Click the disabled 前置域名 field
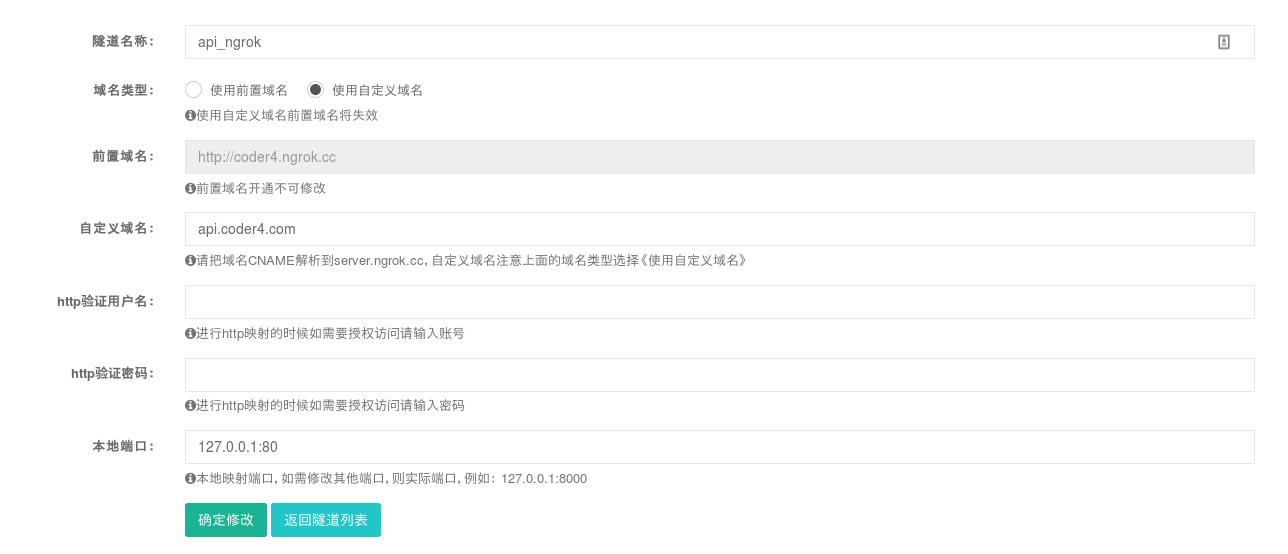This screenshot has width=1288, height=554. 719,157
